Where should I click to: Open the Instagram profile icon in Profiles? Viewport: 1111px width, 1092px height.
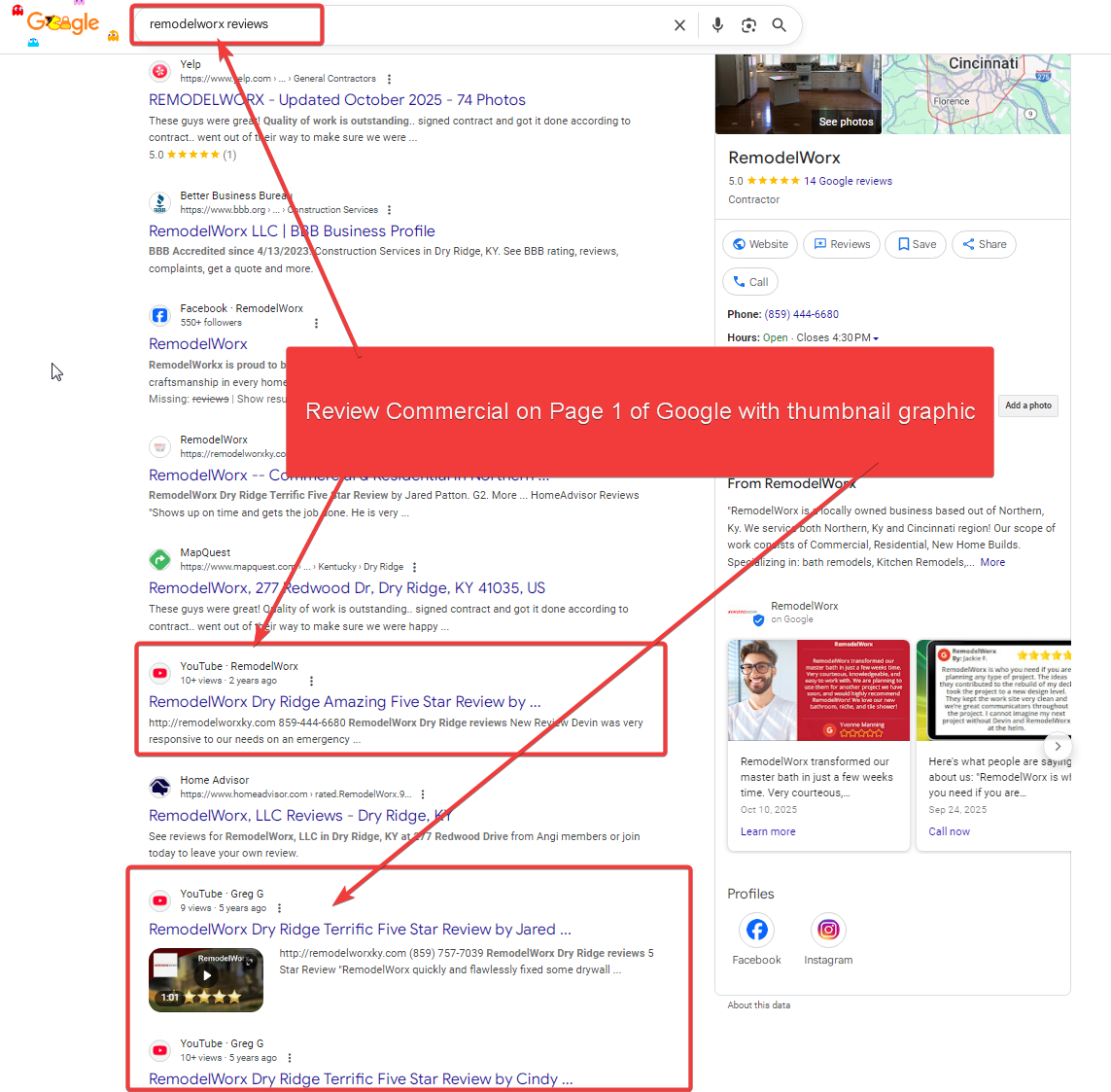tap(828, 930)
